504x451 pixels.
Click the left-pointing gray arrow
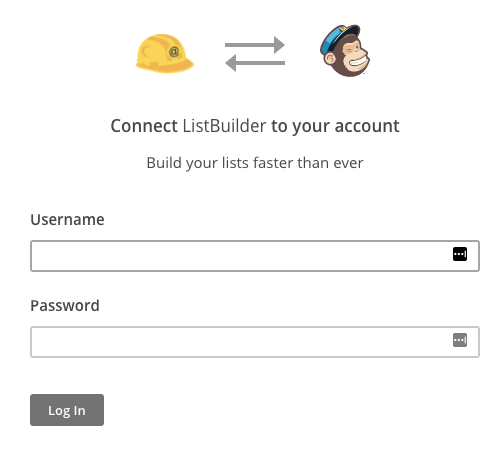(255, 63)
